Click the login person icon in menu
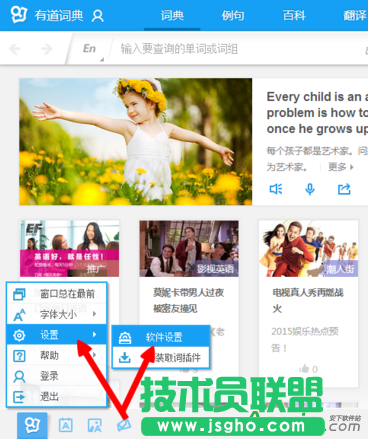Image resolution: width=368 pixels, height=442 pixels. pyautogui.click(x=19, y=376)
